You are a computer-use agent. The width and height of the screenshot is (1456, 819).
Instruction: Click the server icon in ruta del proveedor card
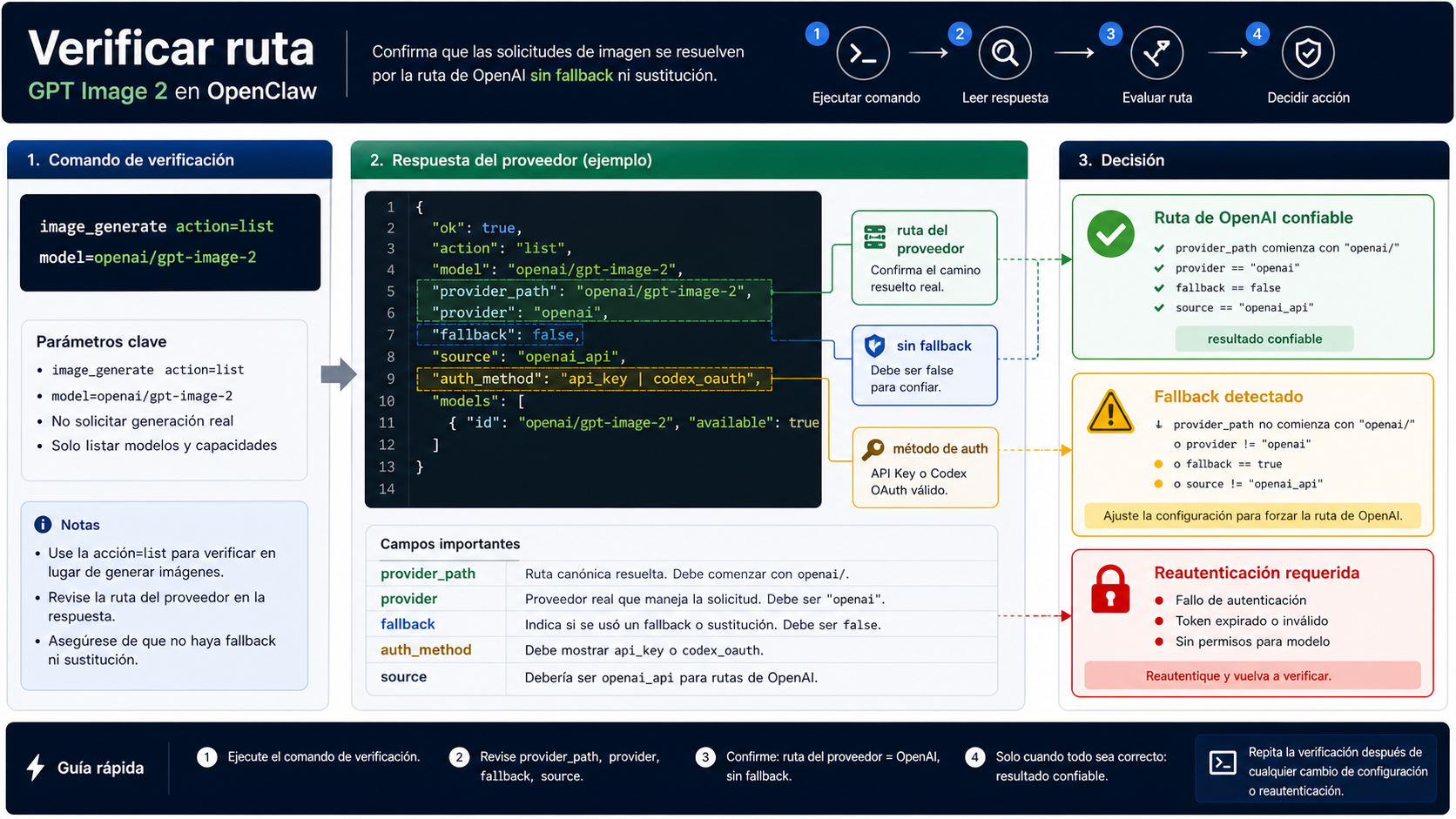[x=874, y=238]
